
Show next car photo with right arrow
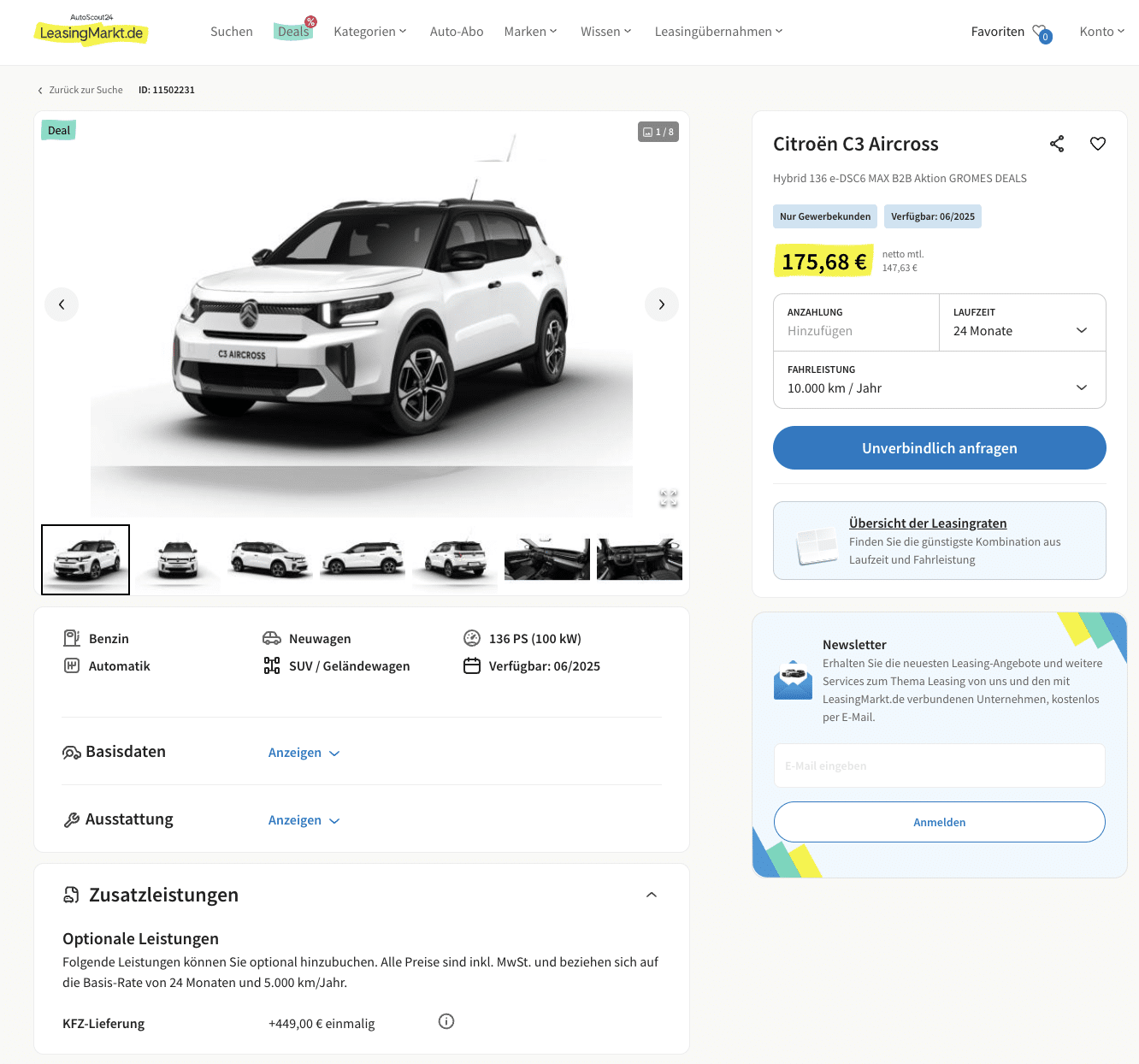point(662,304)
